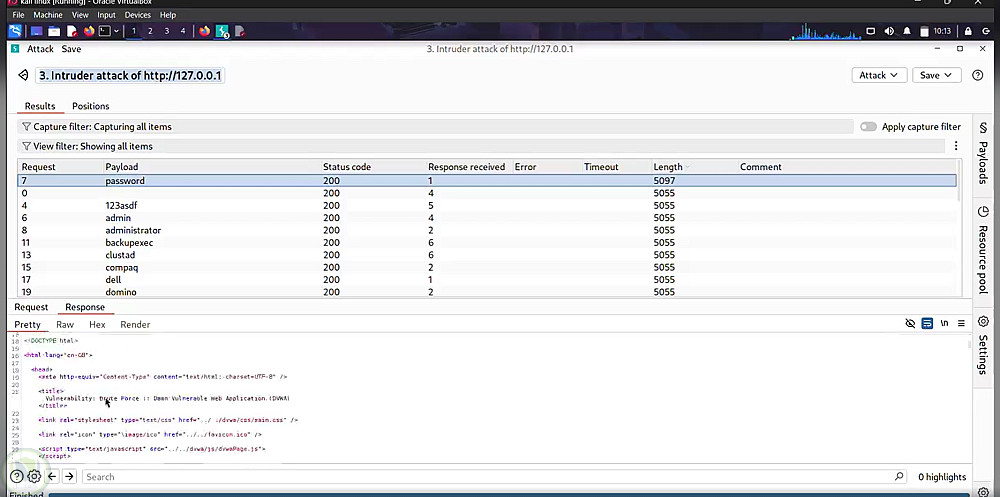Viewport: 1000px width, 497px height.
Task: Open the file manager panel icon
Action: click(x=54, y=31)
